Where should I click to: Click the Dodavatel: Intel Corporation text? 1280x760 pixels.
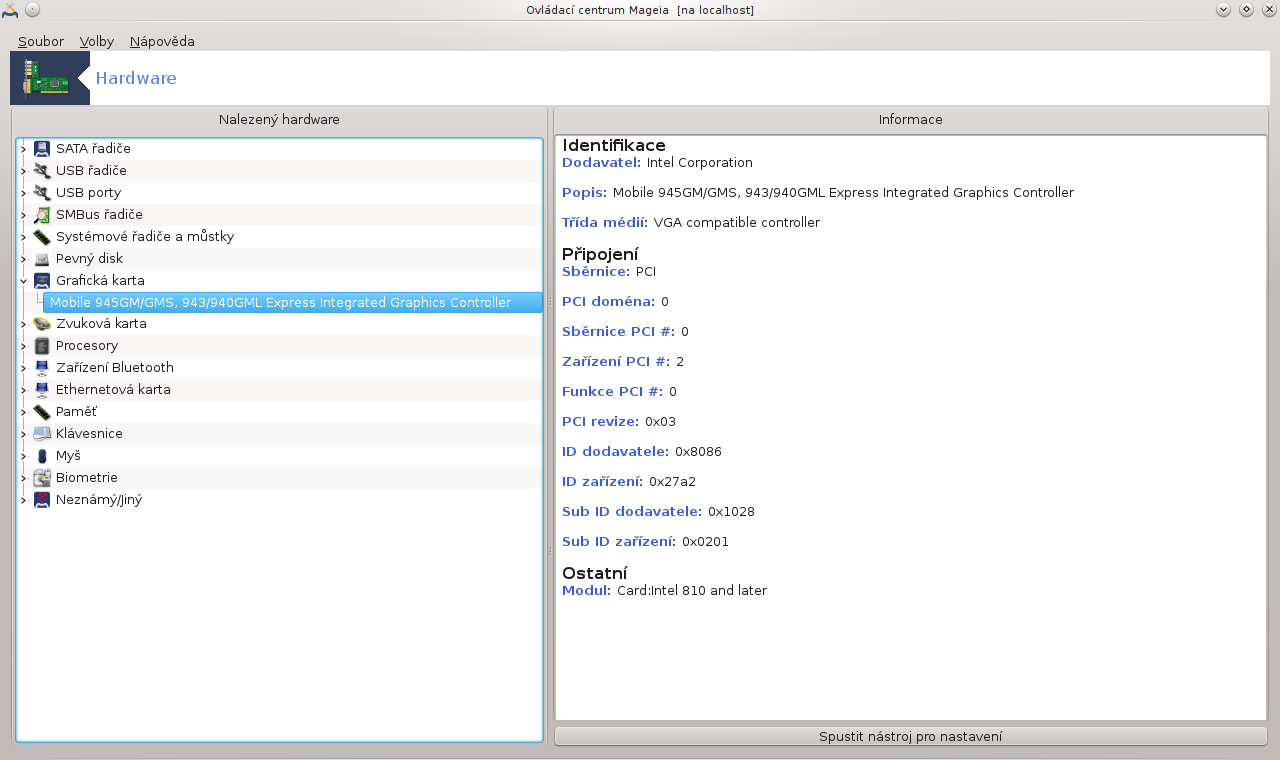click(657, 163)
